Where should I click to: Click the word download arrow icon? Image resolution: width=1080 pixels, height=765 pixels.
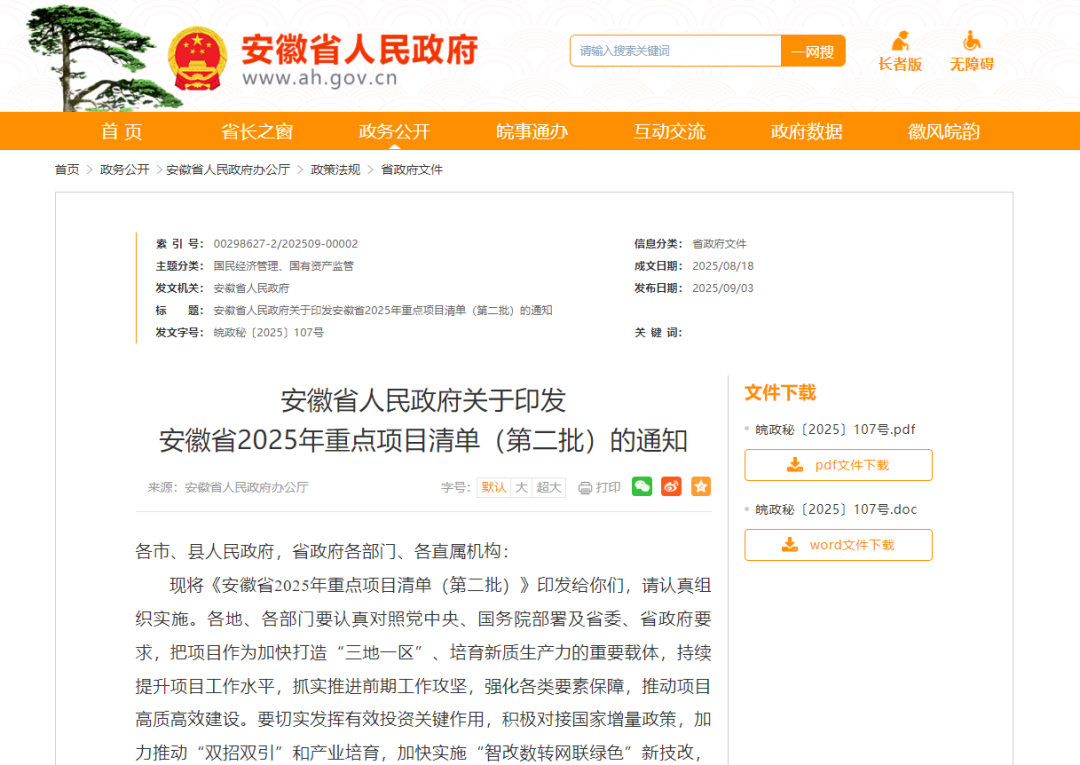pyautogui.click(x=790, y=545)
